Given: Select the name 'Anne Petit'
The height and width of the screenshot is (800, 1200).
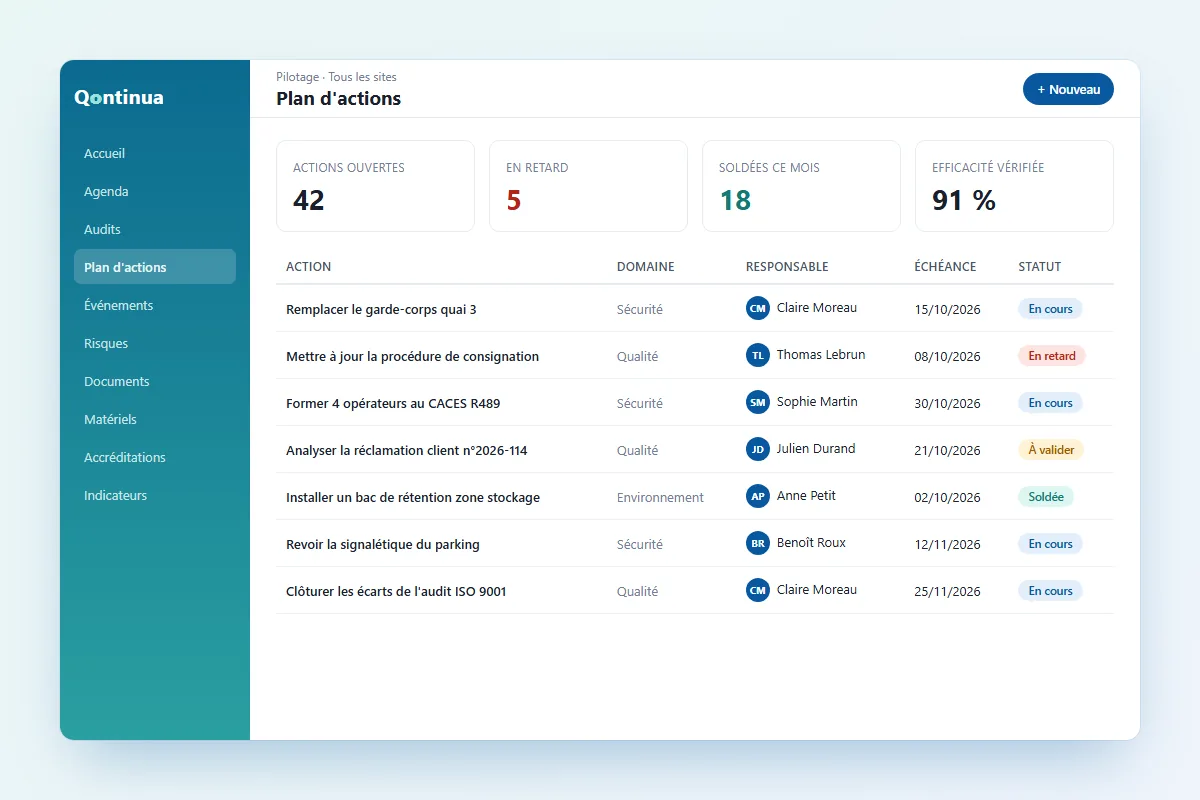Looking at the screenshot, I should point(806,496).
